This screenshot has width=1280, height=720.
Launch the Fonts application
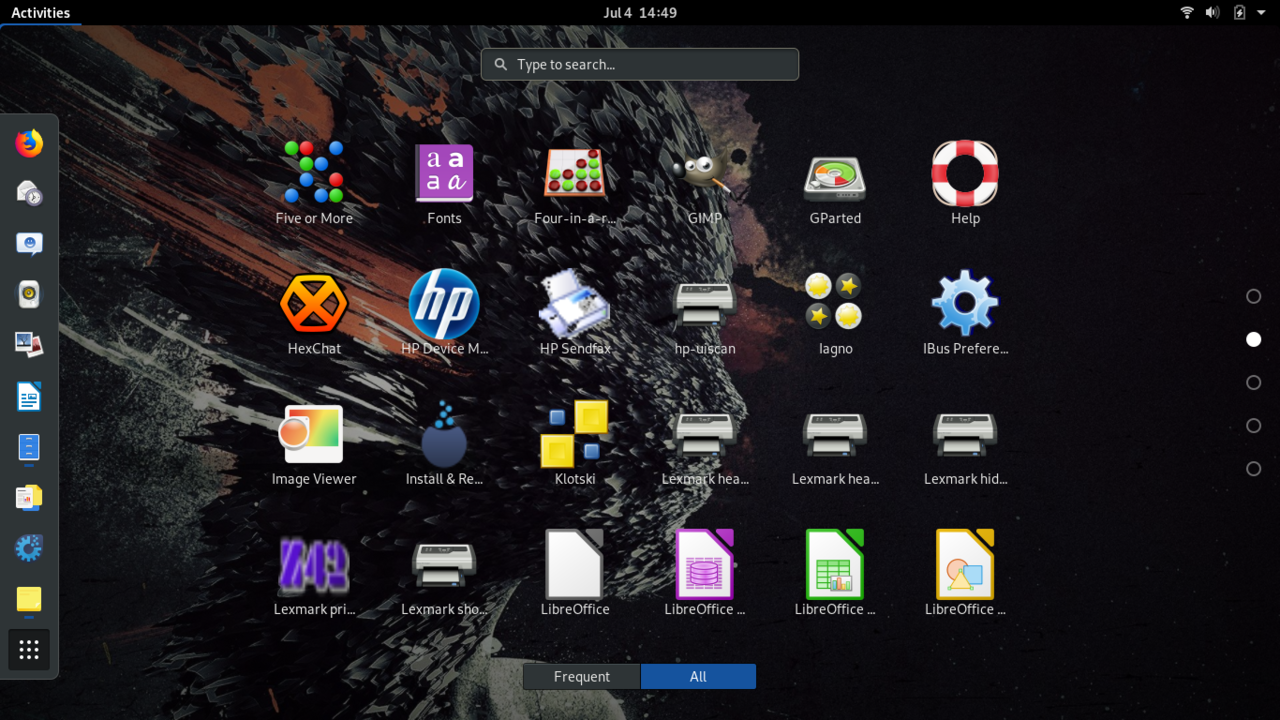click(x=444, y=183)
